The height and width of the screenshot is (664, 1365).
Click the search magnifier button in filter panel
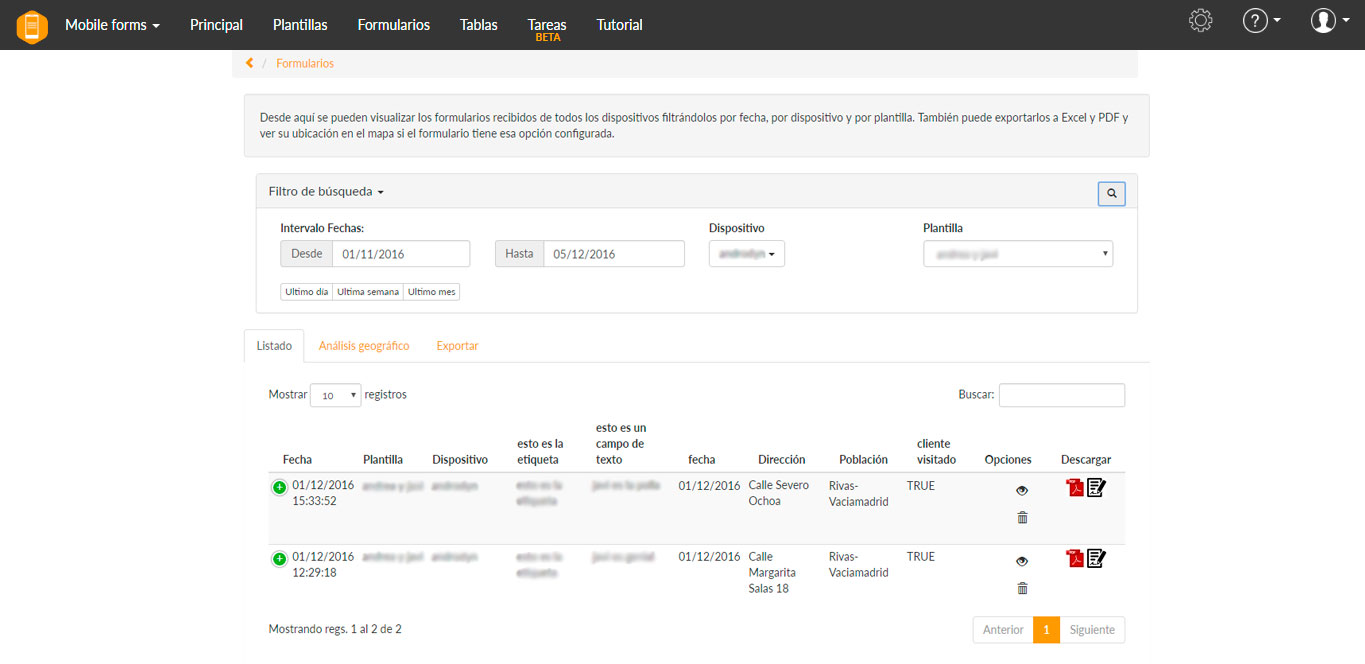point(1111,193)
